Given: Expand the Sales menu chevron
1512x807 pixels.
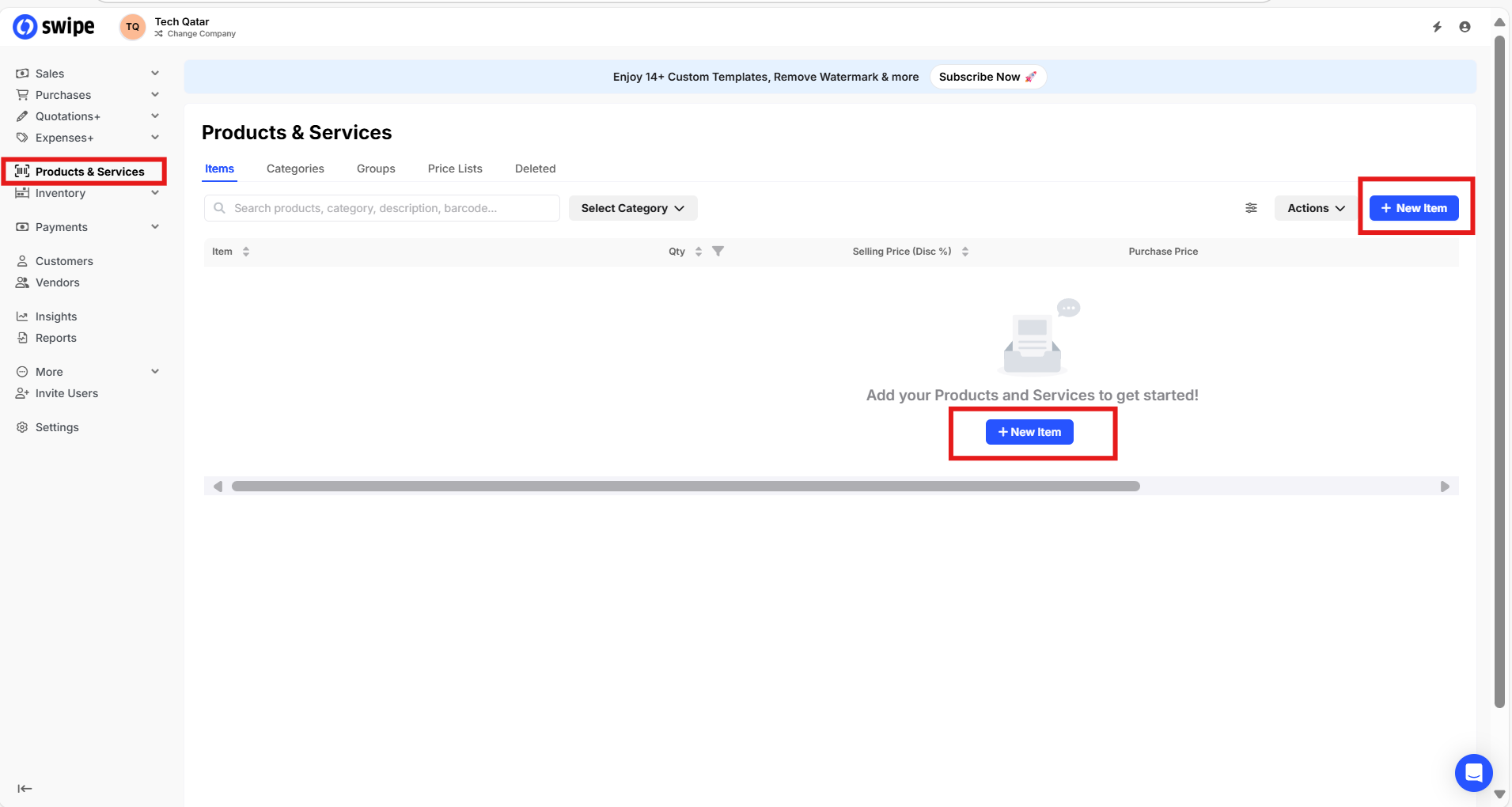Looking at the screenshot, I should pos(155,74).
